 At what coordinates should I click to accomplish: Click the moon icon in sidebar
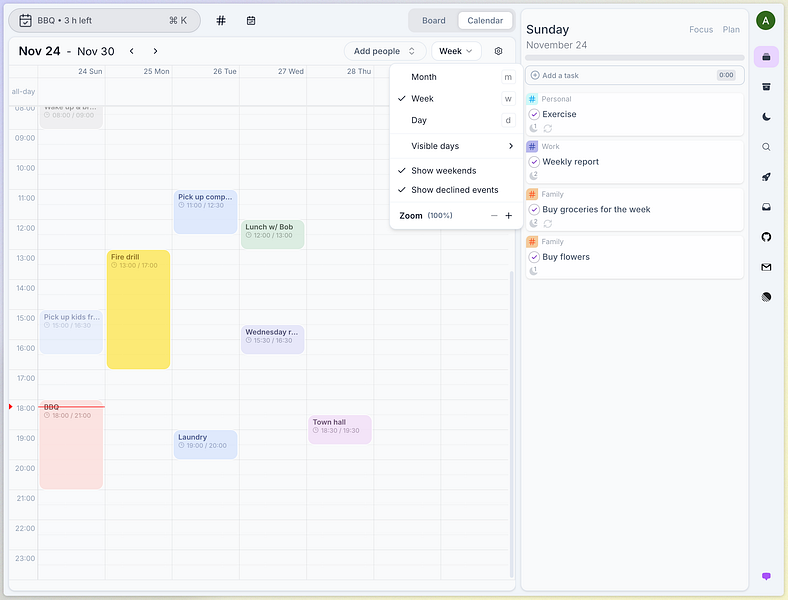coord(766,117)
